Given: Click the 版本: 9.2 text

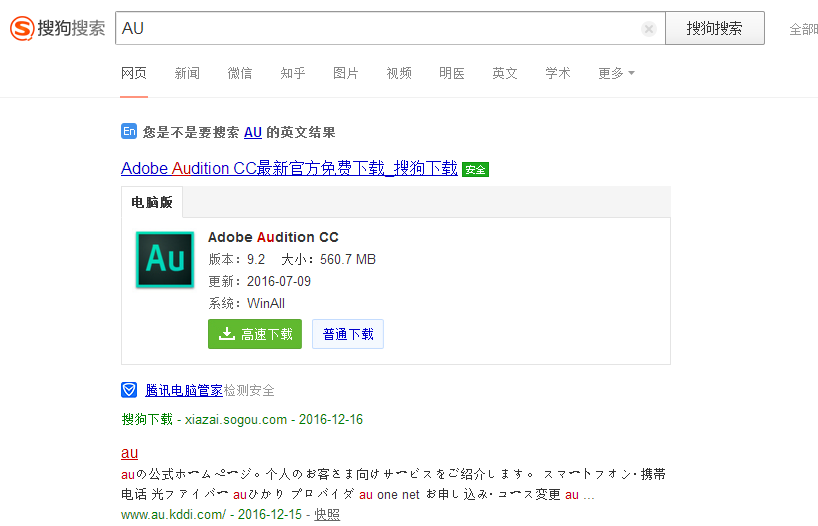Looking at the screenshot, I should 237,259.
